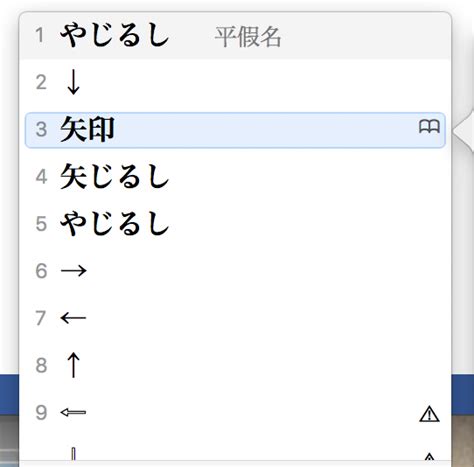Select the partially visible bottom arrow candidate
This screenshot has width=474, height=467.
[x=73, y=454]
